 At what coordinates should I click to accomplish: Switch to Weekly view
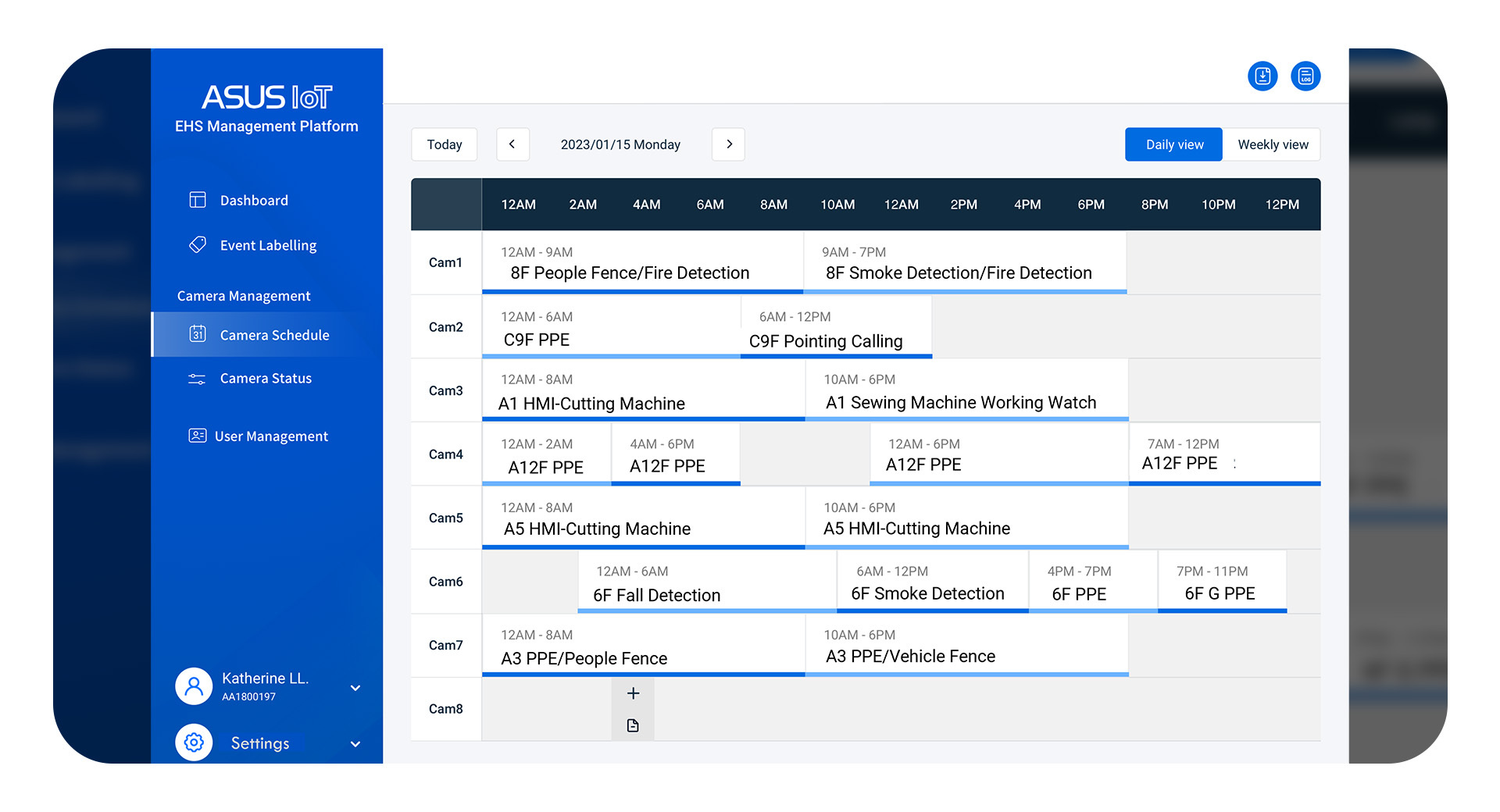click(1272, 144)
